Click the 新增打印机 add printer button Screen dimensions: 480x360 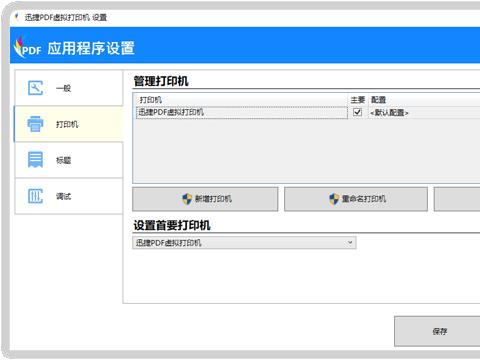coord(205,199)
